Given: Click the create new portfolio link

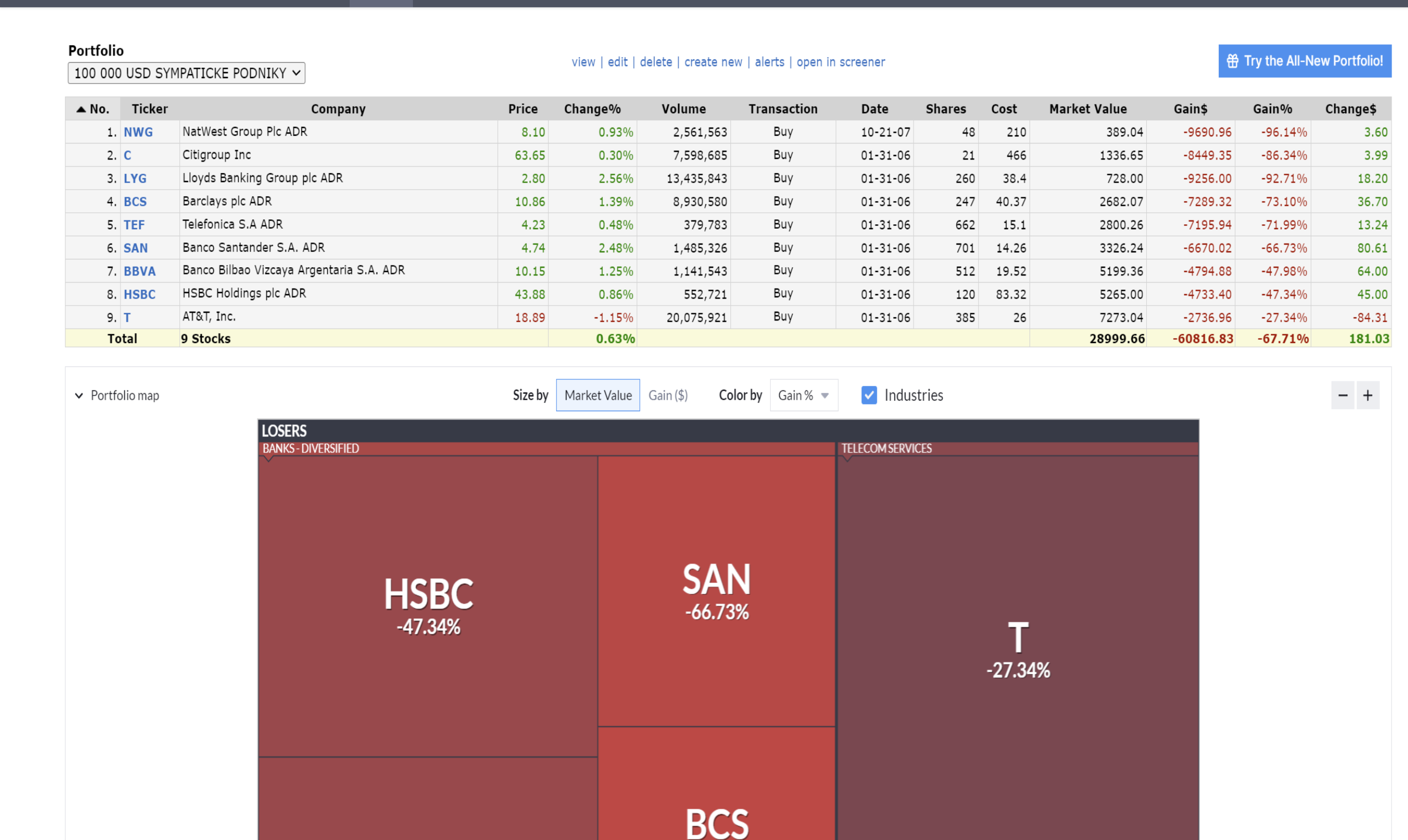Looking at the screenshot, I should tap(713, 62).
